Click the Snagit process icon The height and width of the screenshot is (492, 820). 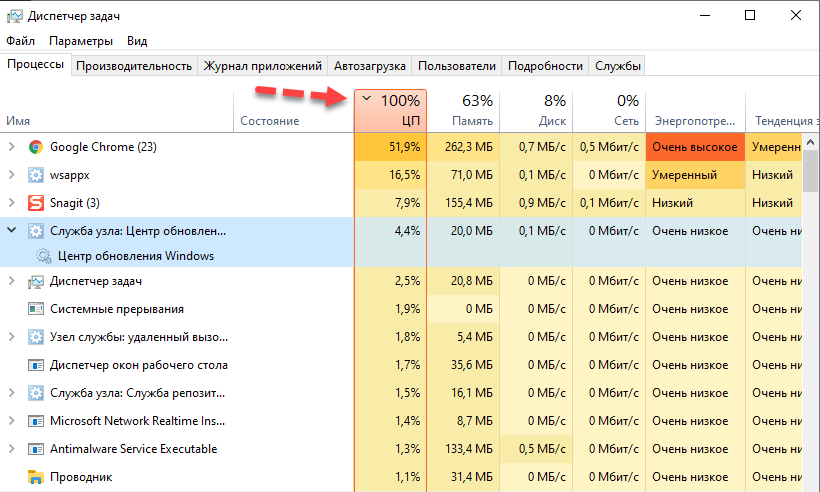[x=36, y=203]
